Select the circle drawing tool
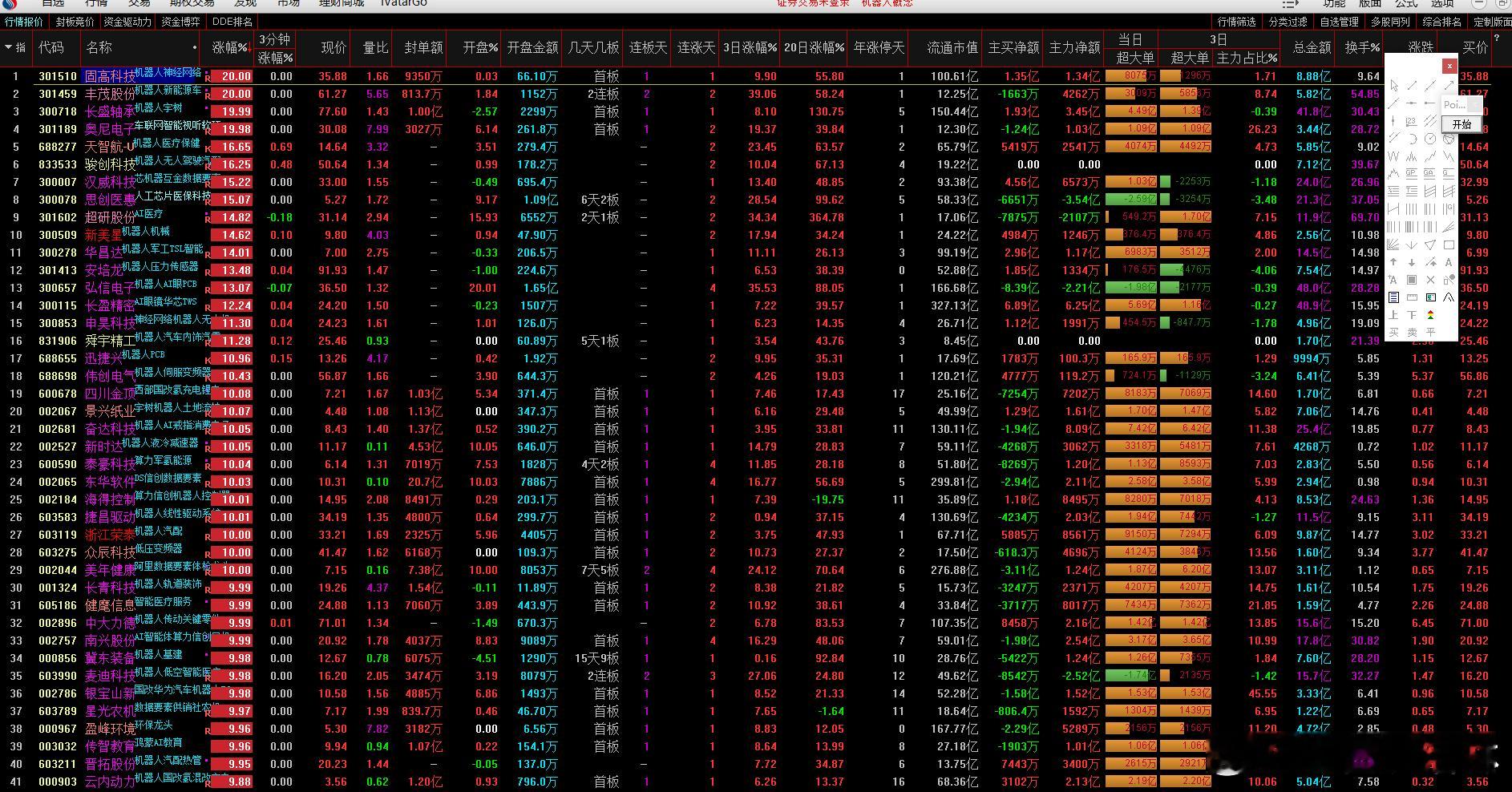Viewport: 1512px width, 792px height. point(1430,138)
